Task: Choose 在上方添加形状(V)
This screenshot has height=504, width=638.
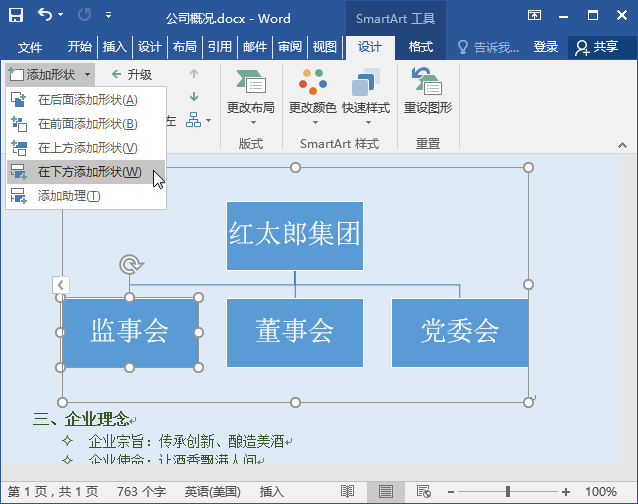Action: pos(86,148)
